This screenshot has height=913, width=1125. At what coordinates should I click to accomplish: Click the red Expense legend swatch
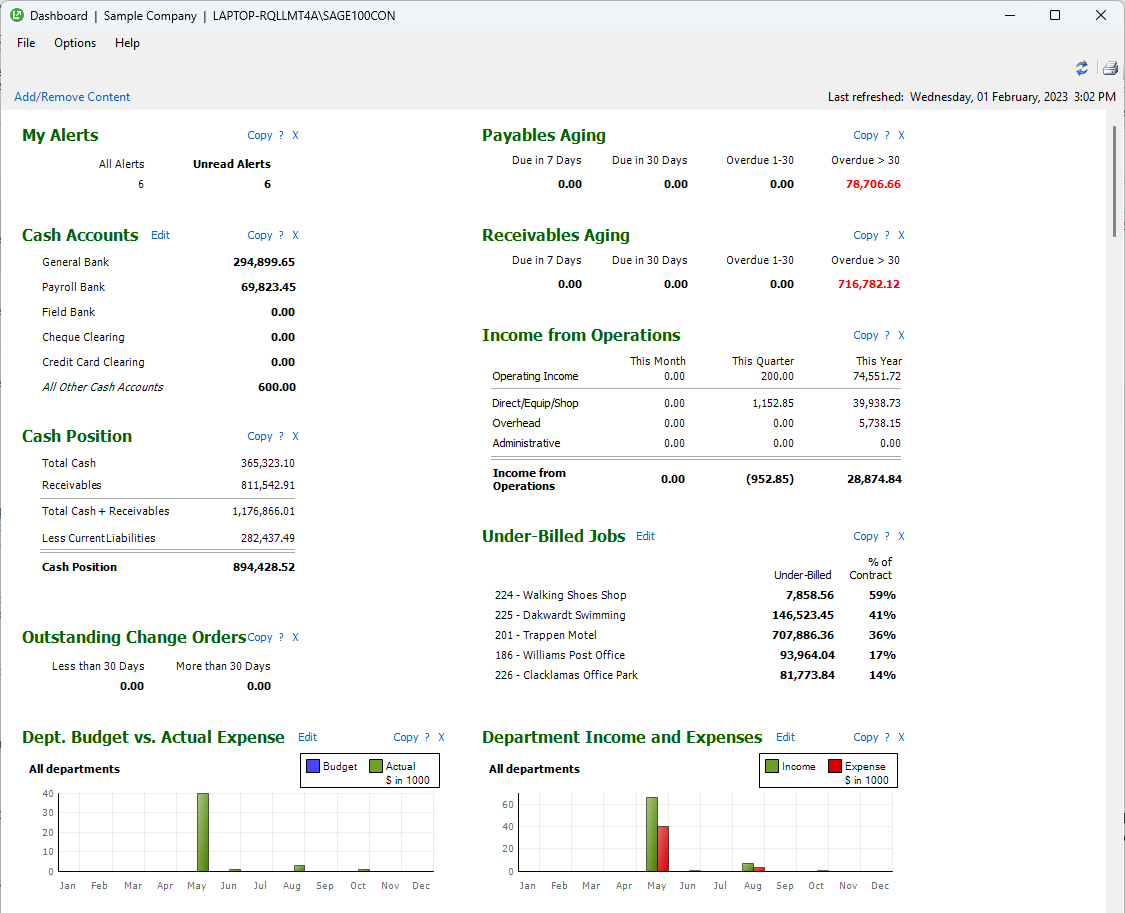835,767
